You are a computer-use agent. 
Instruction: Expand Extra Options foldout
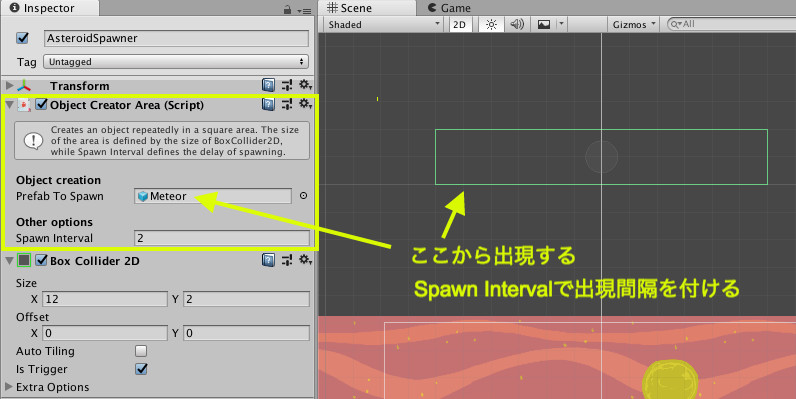pos(9,387)
